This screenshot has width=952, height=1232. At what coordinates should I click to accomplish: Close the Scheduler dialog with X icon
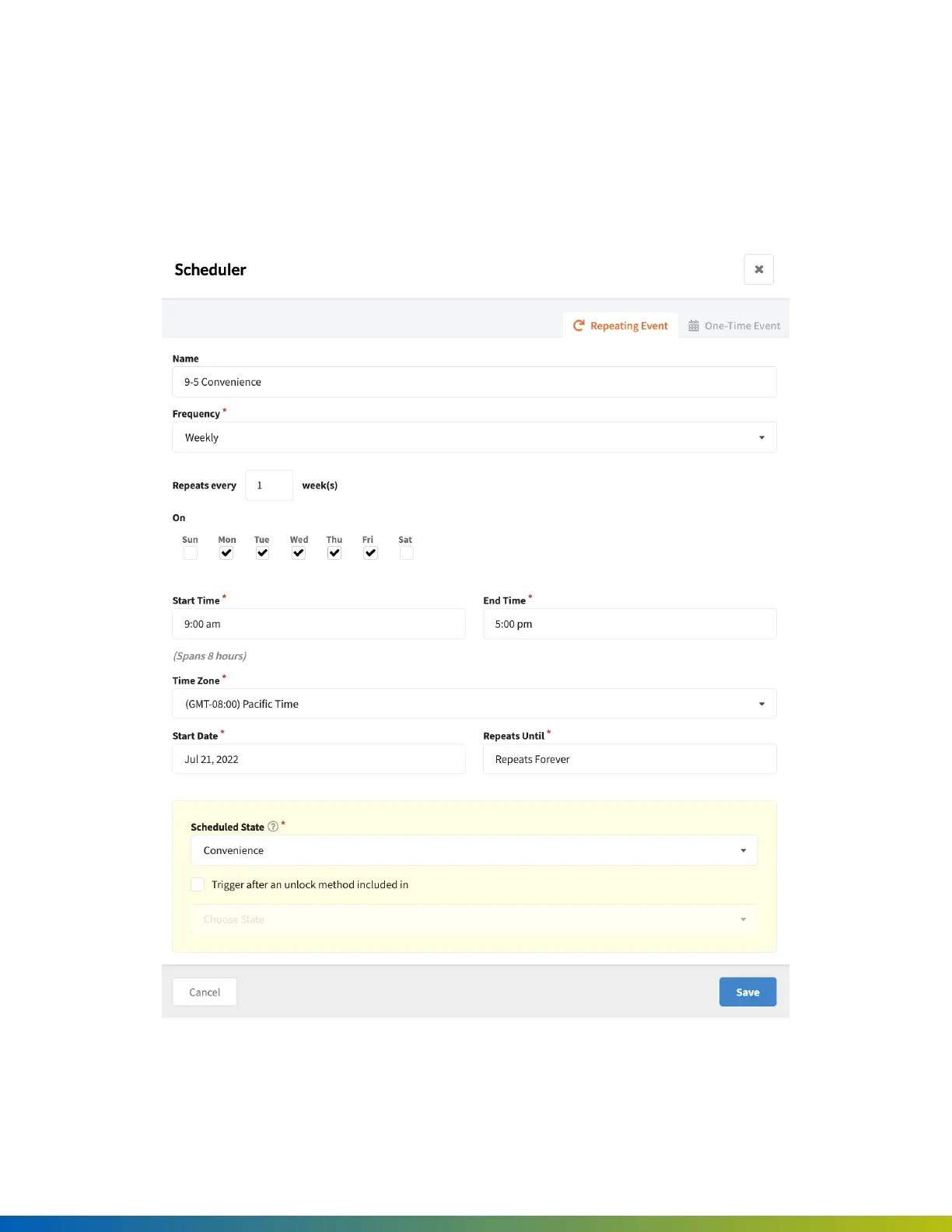point(758,269)
